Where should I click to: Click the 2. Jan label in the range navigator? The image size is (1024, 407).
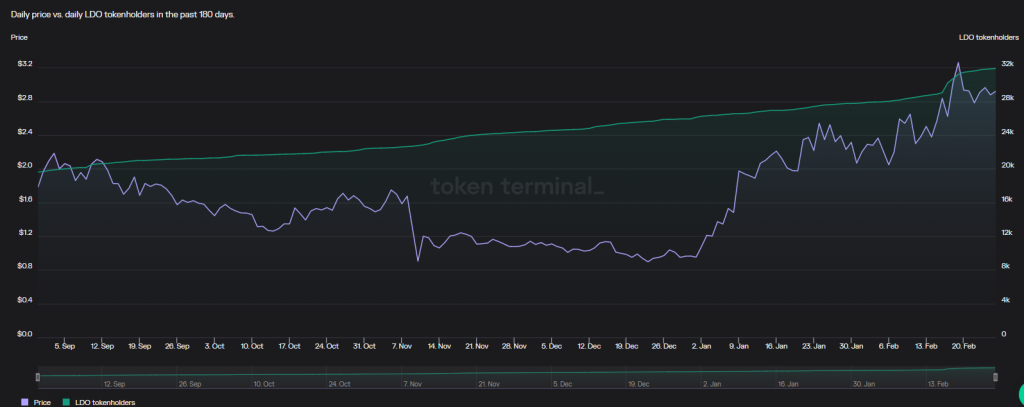point(712,385)
